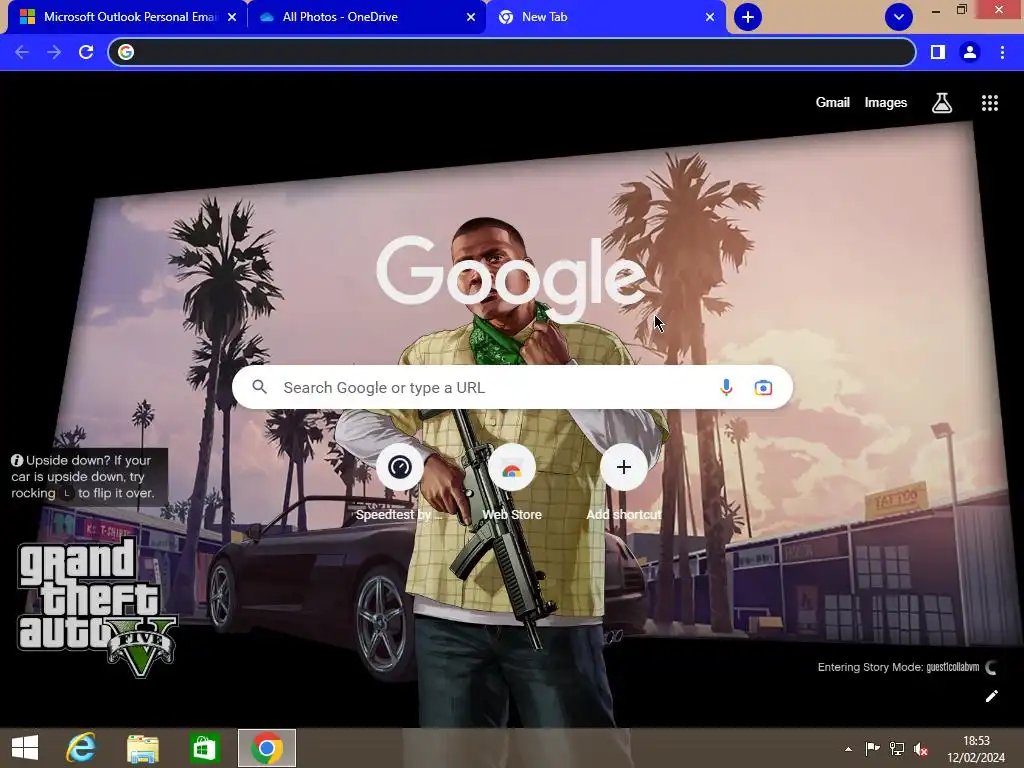Open Action Center flag icon
The image size is (1024, 768).
(872, 749)
